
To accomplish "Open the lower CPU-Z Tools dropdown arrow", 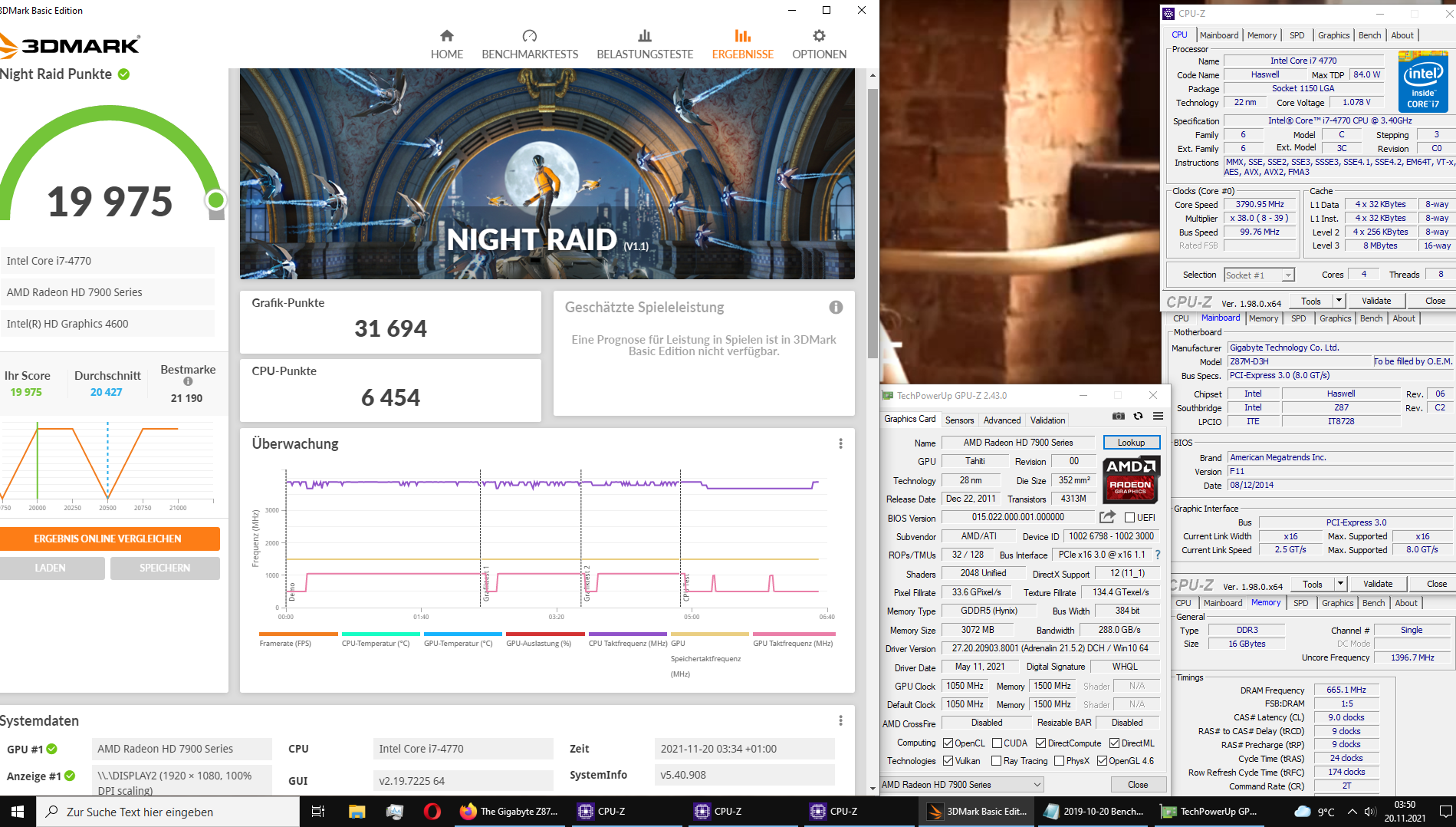I will pyautogui.click(x=1340, y=584).
